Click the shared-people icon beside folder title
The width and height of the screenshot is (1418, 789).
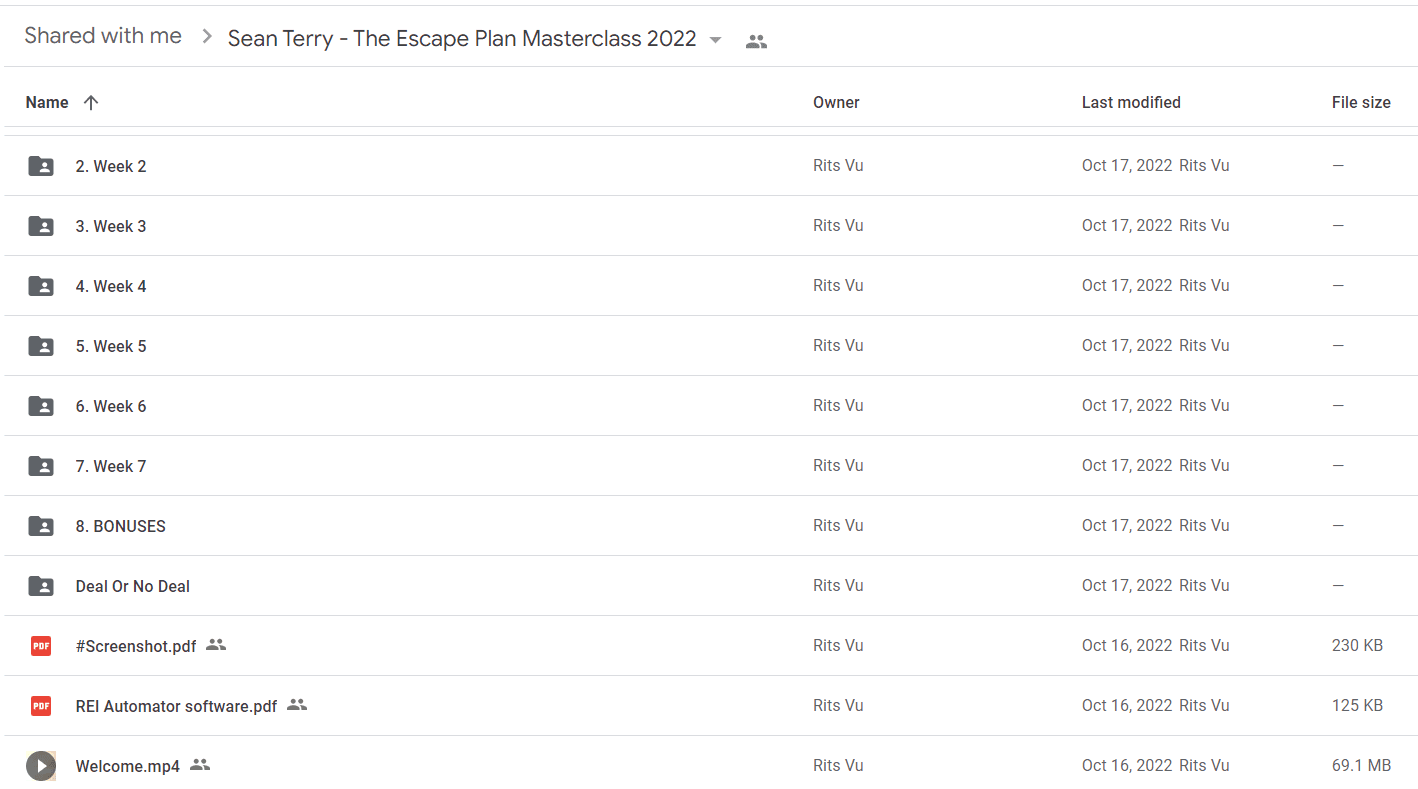point(757,41)
